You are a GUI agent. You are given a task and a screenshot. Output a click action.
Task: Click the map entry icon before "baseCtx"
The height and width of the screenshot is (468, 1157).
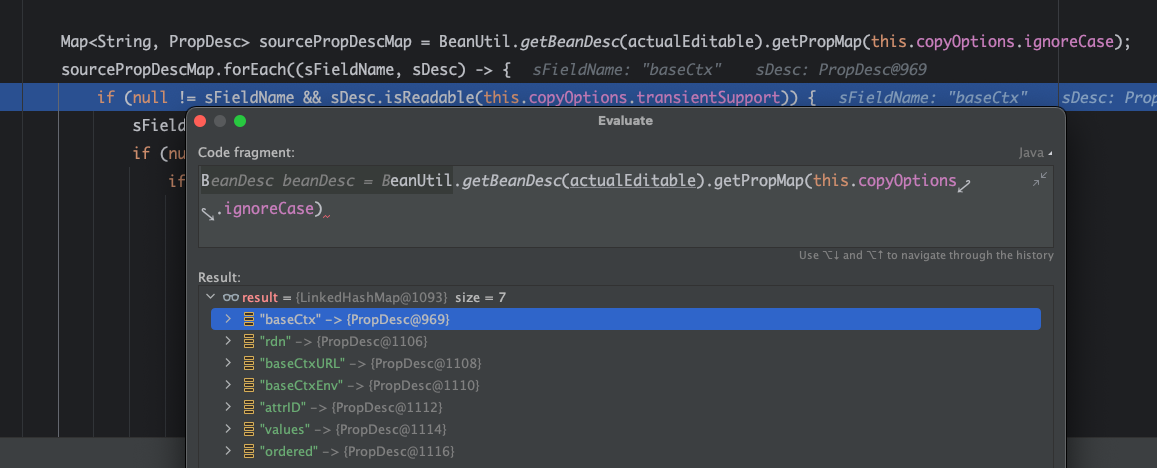point(248,319)
